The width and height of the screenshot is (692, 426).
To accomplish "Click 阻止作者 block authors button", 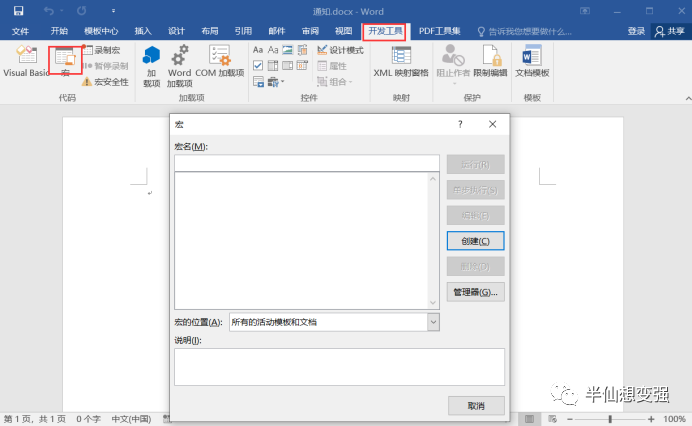I will 453,64.
